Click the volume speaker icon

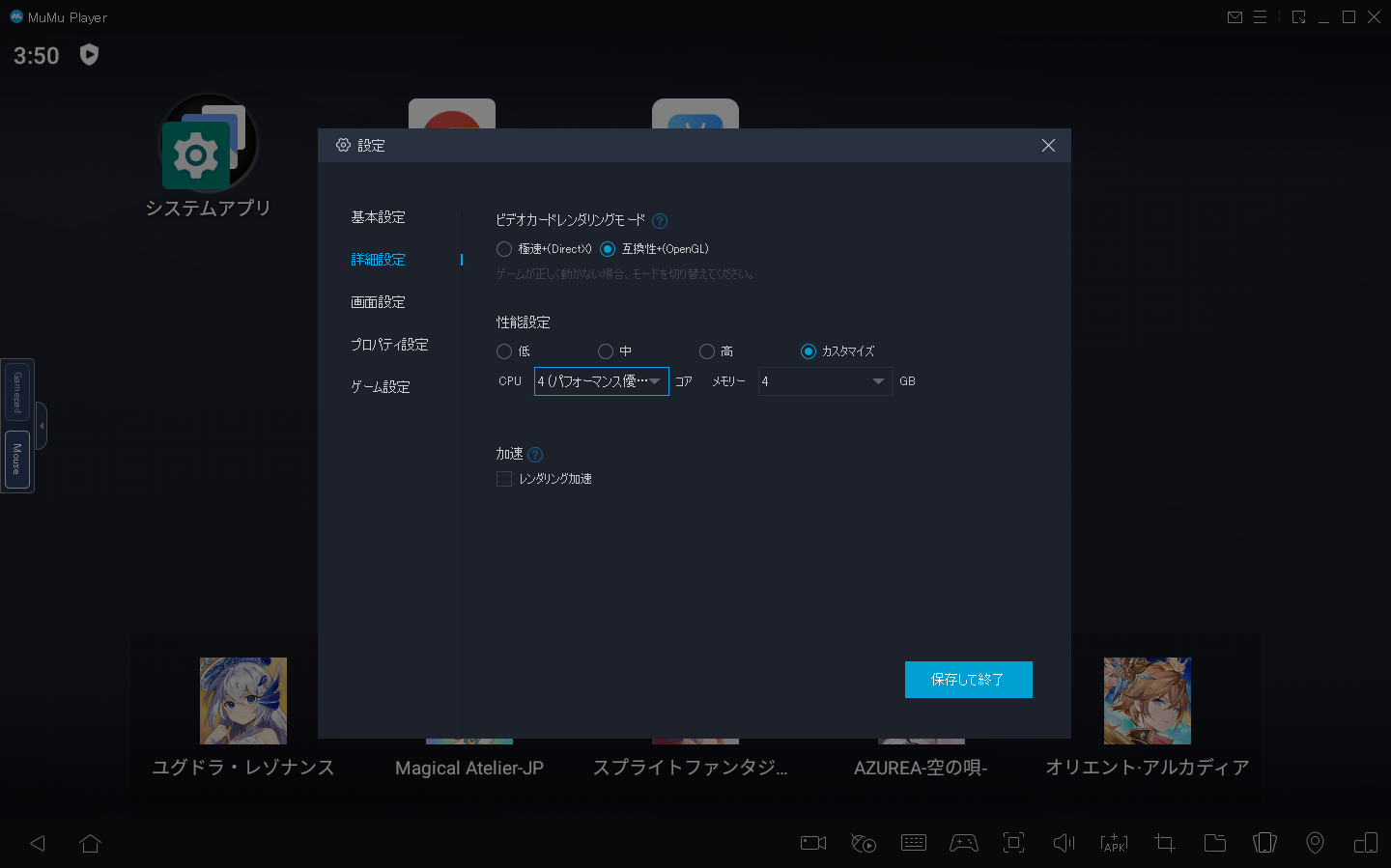(1064, 843)
